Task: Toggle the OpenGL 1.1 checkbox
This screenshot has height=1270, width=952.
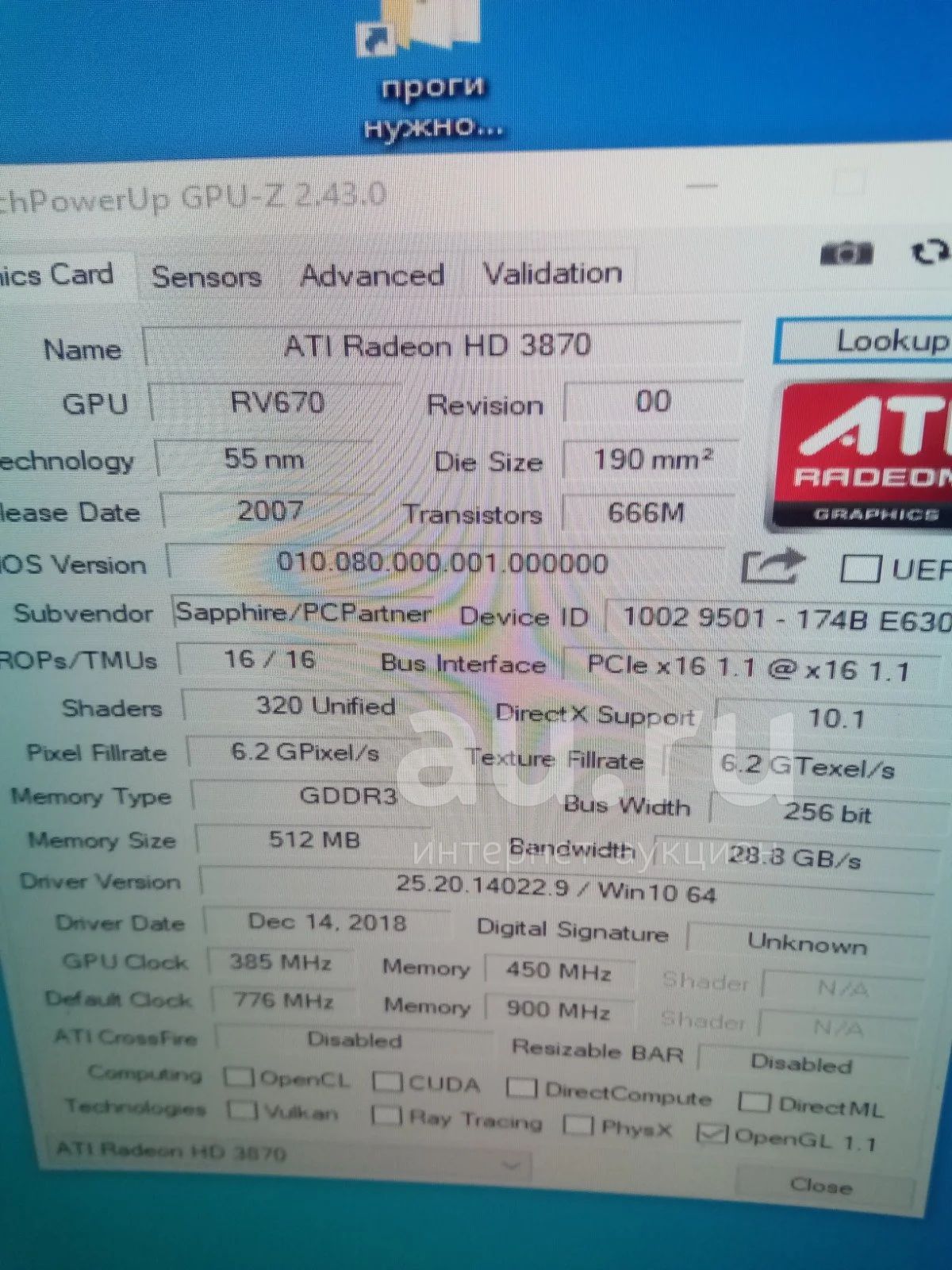Action: 712,1133
